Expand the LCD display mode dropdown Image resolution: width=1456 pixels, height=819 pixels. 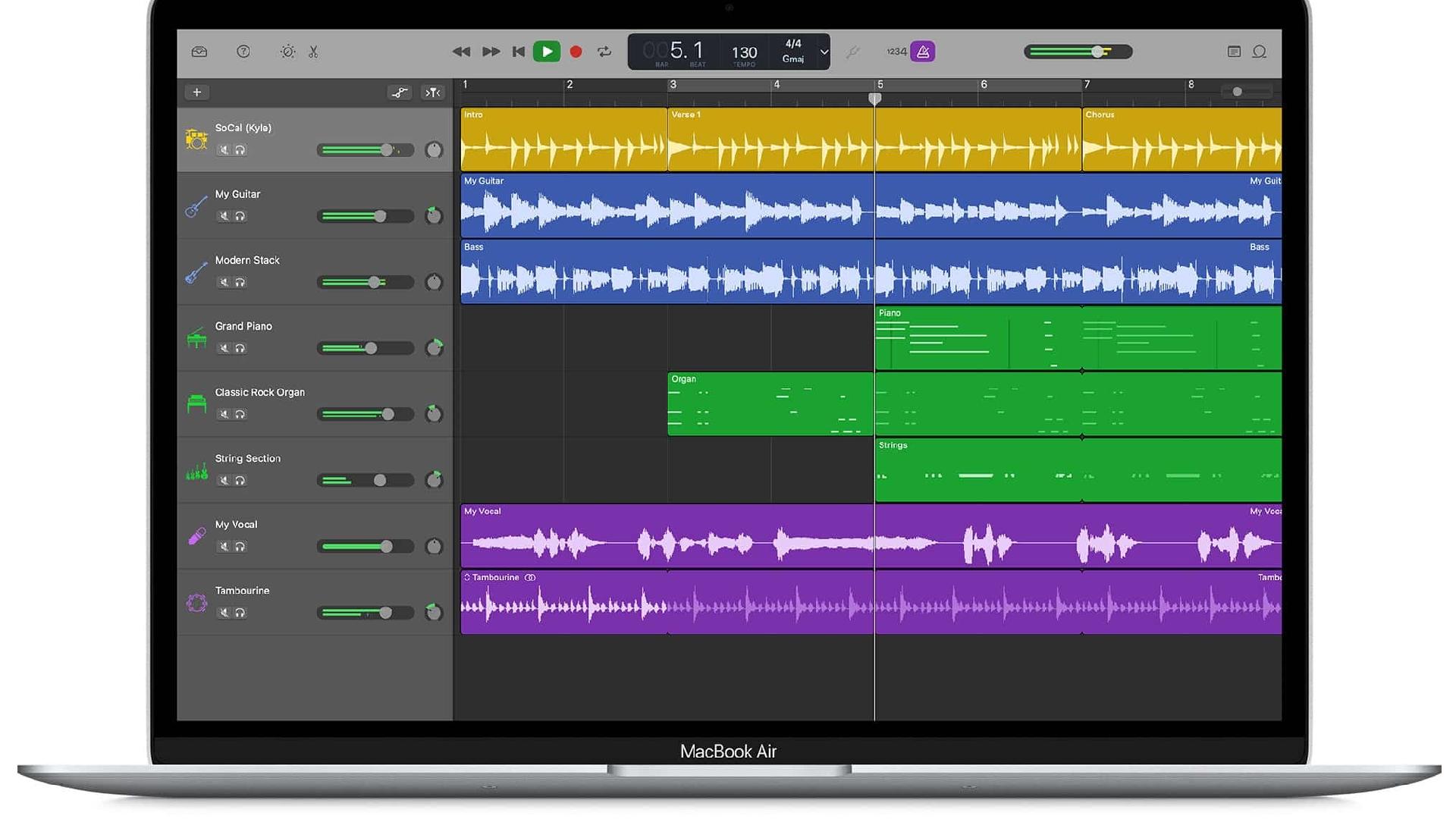[824, 52]
